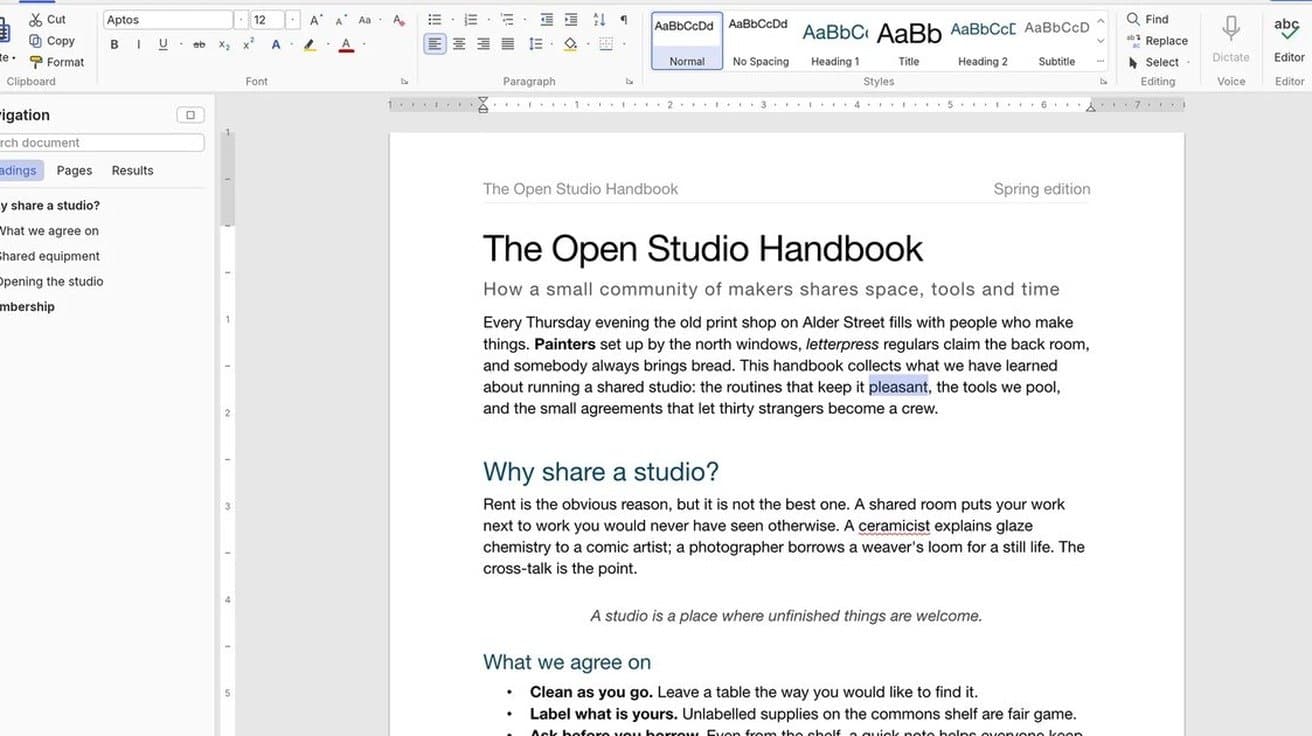Screen dimensions: 1312x736
Task: Insert a numbered list
Action: pyautogui.click(x=471, y=20)
